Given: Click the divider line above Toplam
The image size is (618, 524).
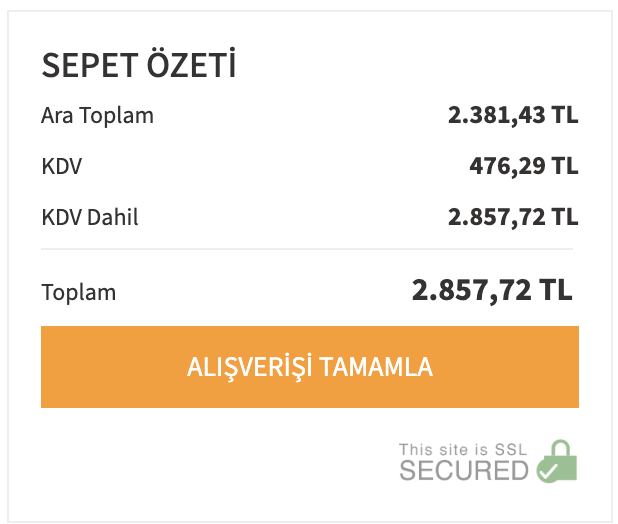Looking at the screenshot, I should [x=307, y=249].
